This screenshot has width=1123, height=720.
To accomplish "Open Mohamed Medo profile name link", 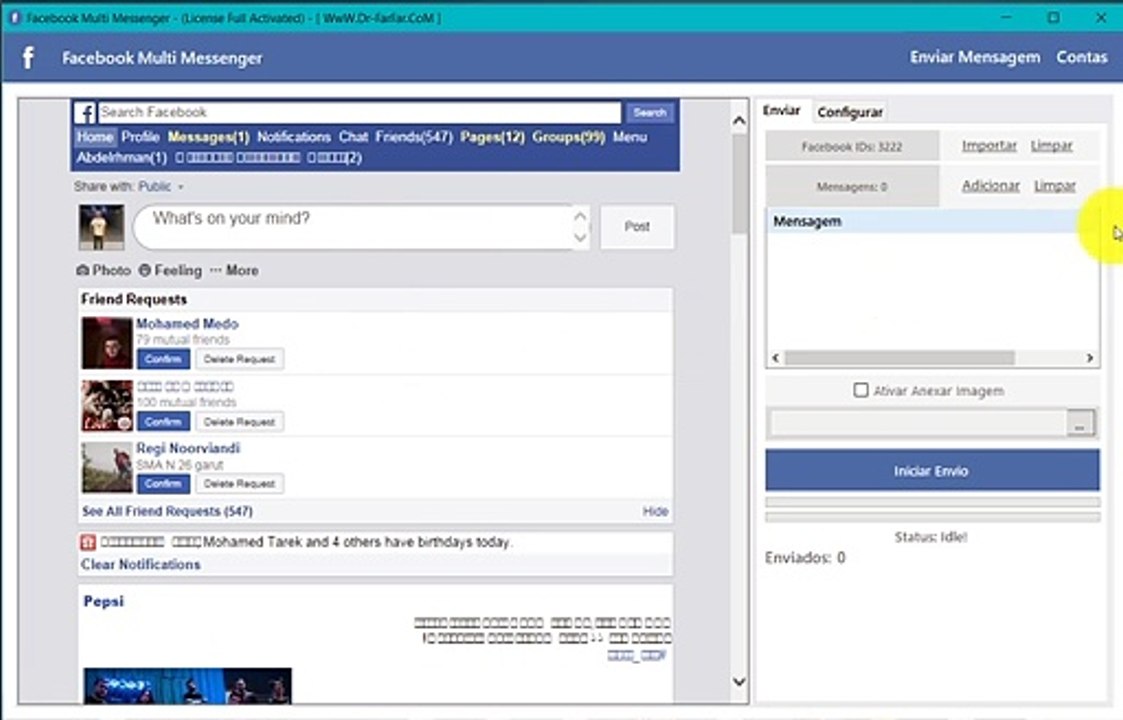I will coord(187,324).
